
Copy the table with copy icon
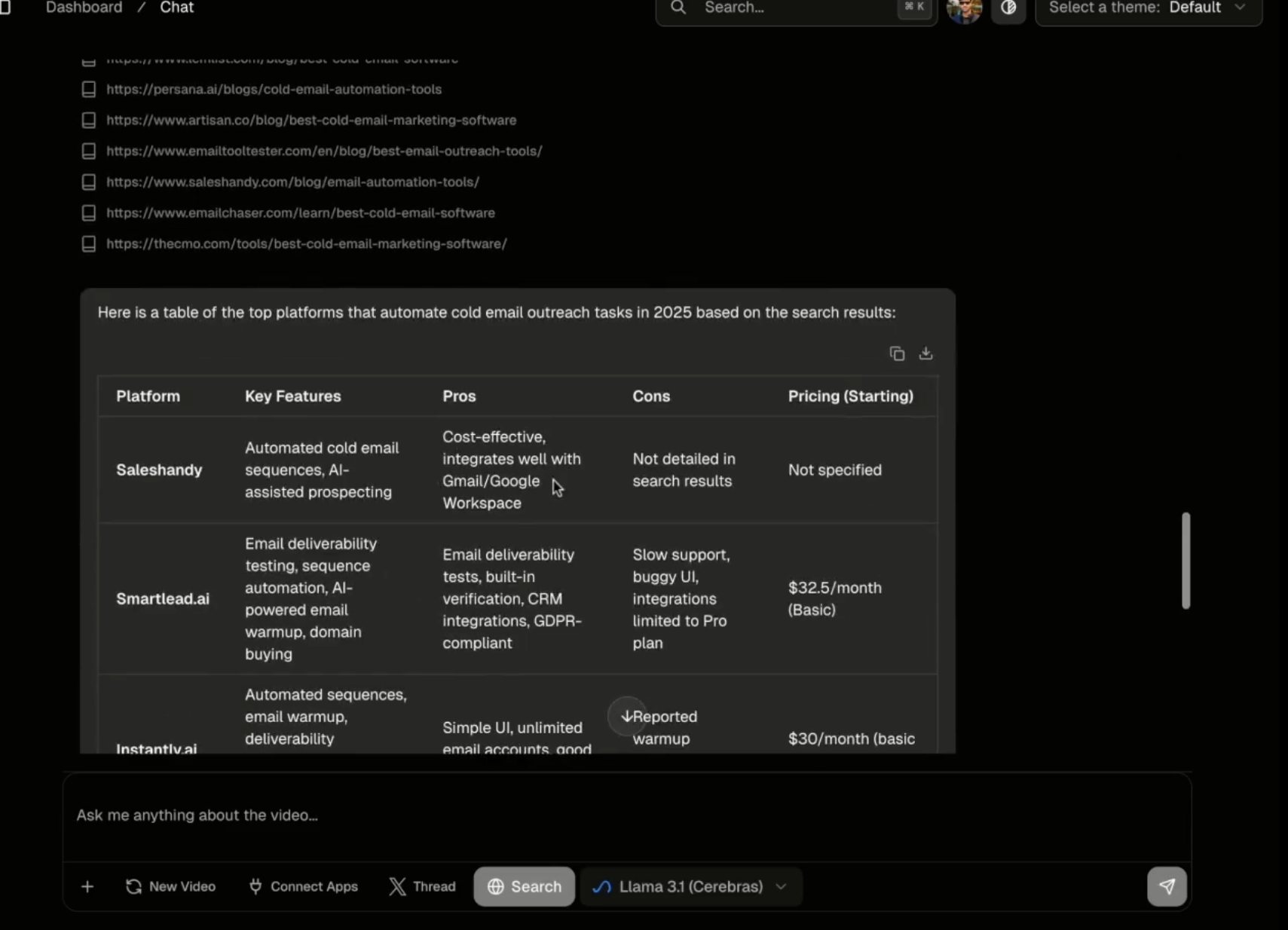(897, 353)
